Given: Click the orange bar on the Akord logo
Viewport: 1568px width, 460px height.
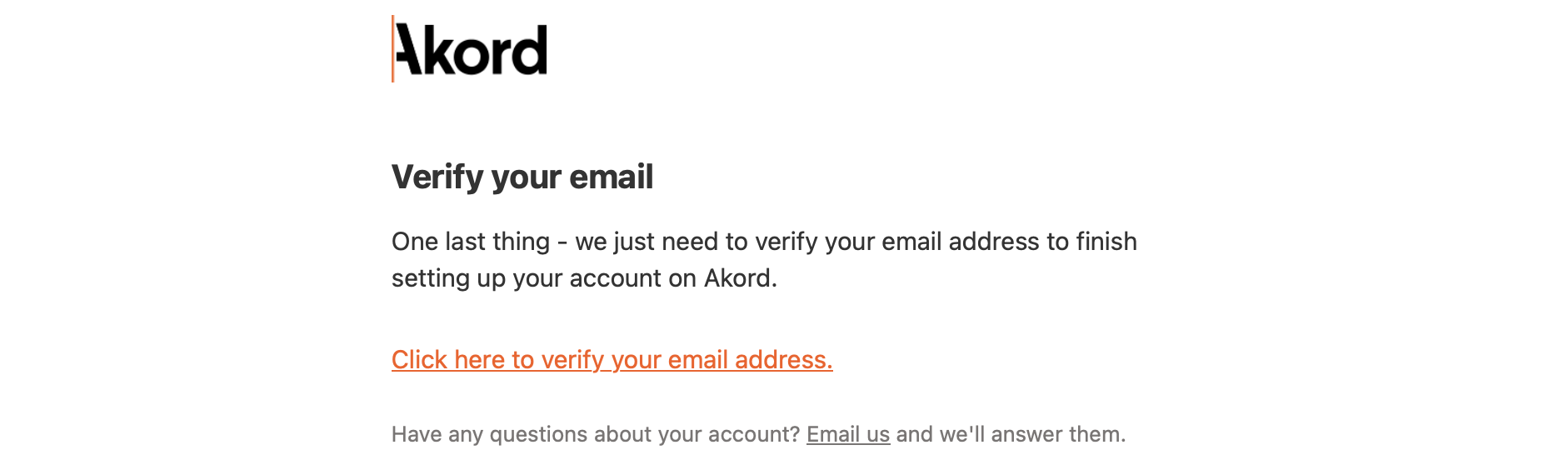Looking at the screenshot, I should tap(393, 49).
